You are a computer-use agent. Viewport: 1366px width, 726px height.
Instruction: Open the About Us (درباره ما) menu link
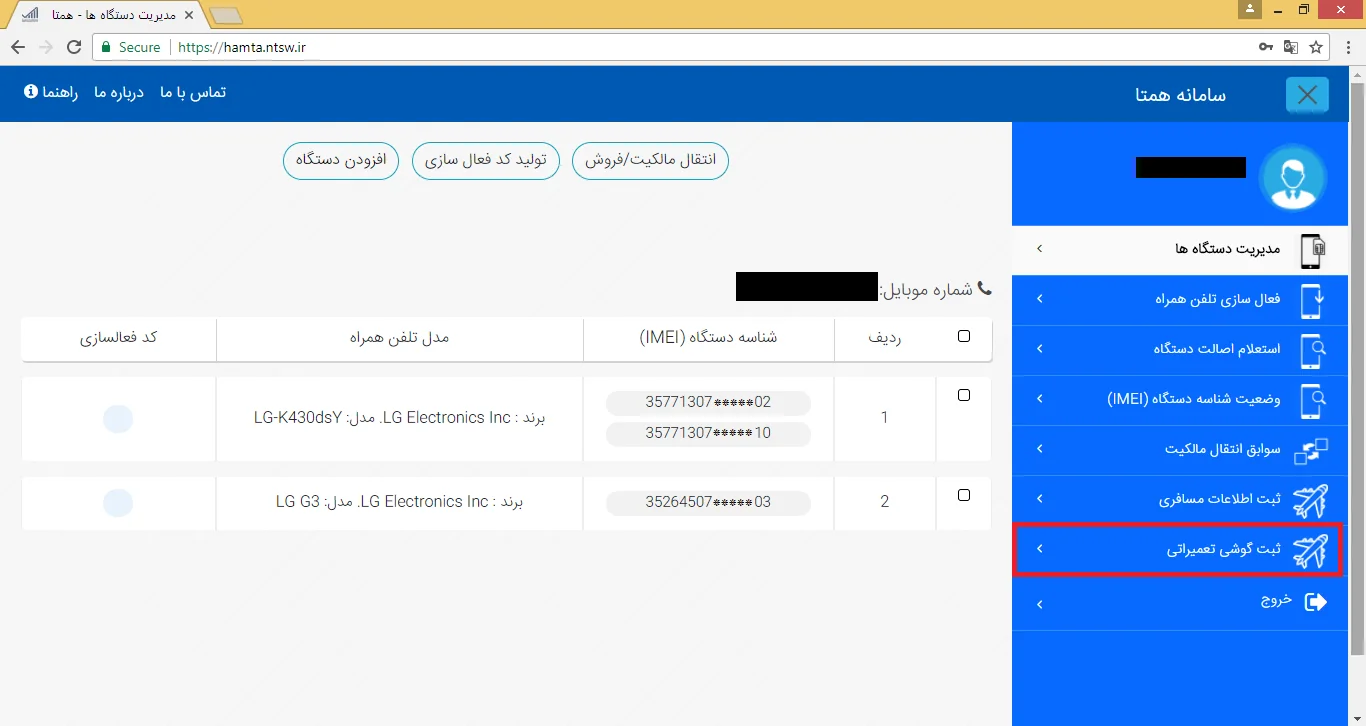pos(119,92)
